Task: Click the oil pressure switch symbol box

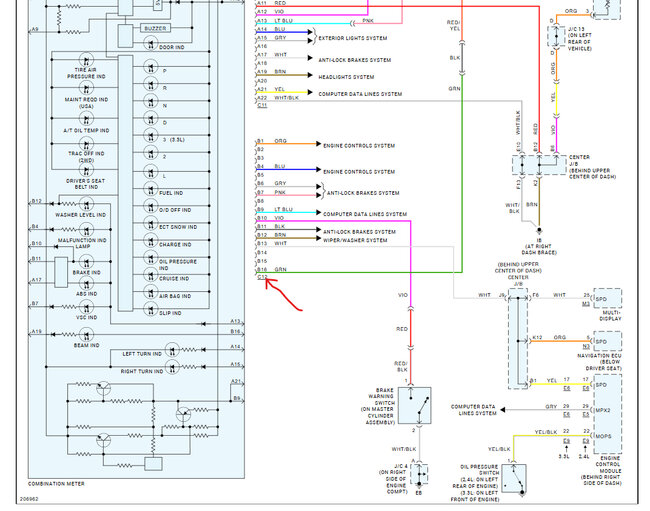Action: click(514, 478)
